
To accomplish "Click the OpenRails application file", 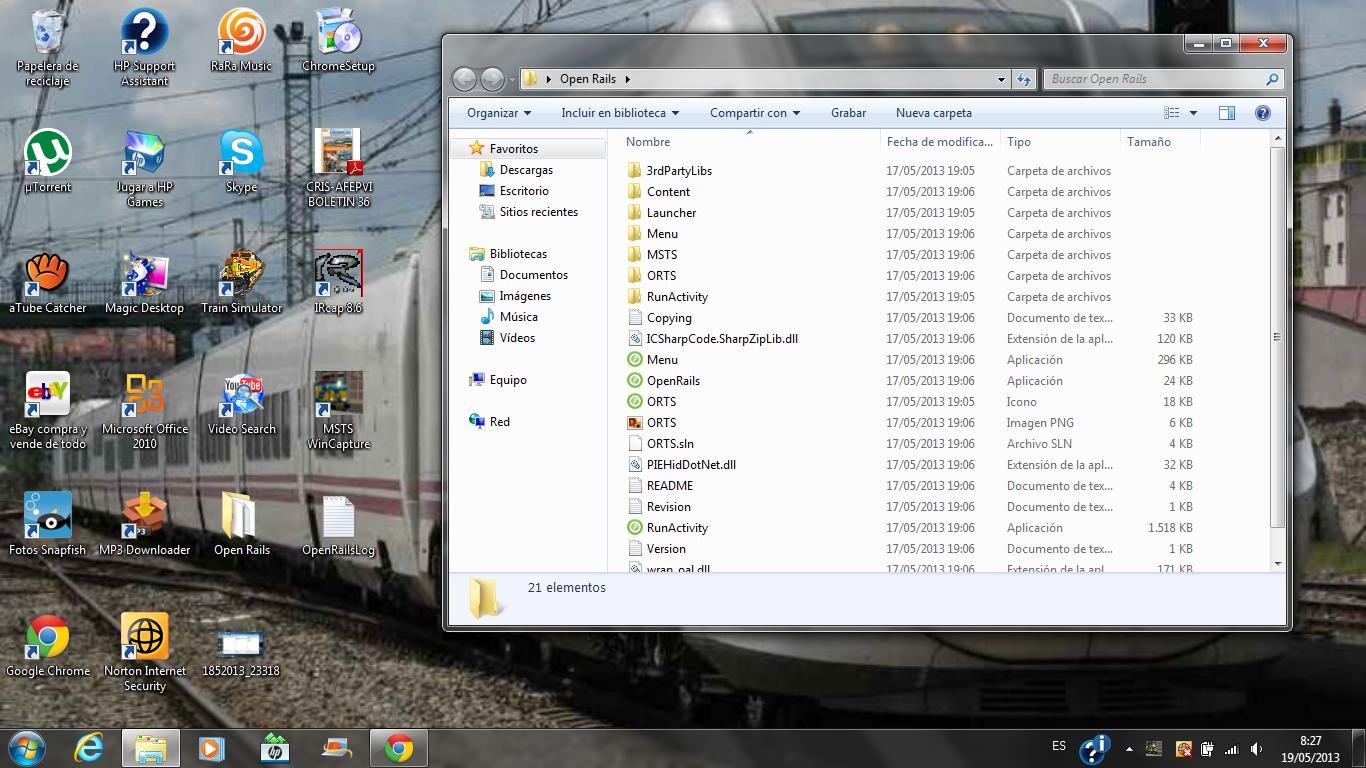I will click(x=673, y=381).
